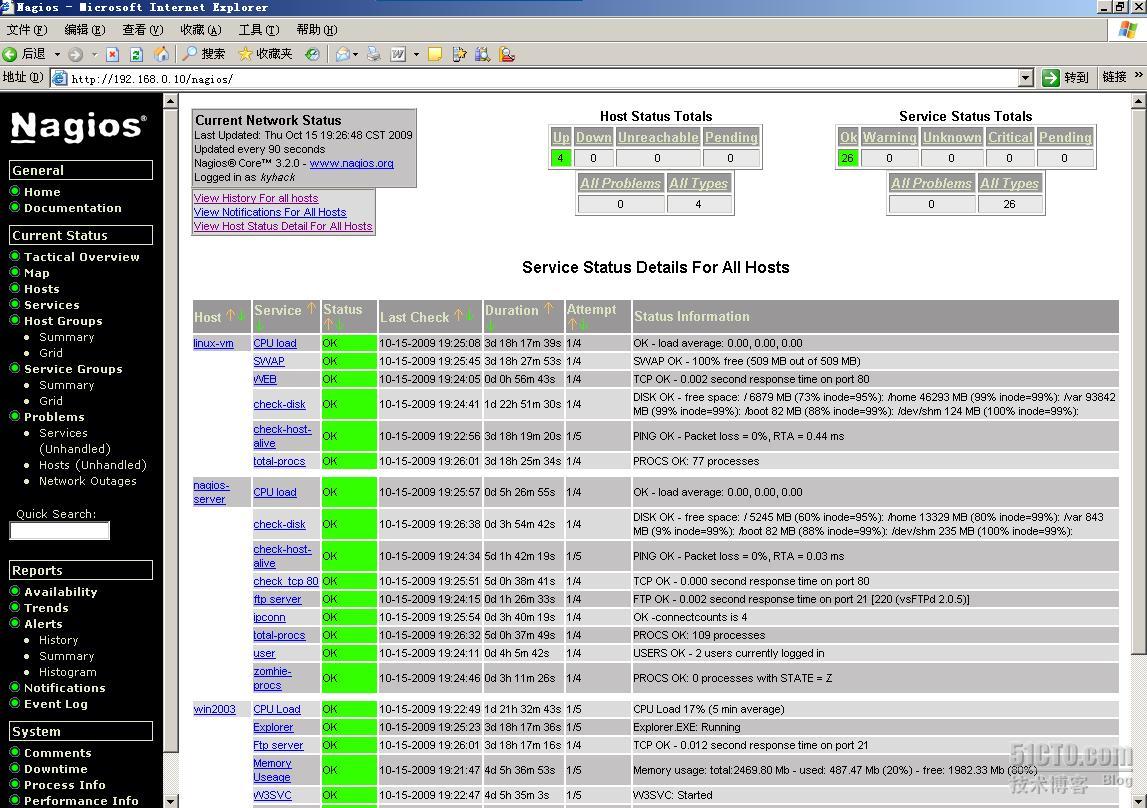
Task: Click the Stop loading icon
Action: click(x=113, y=54)
